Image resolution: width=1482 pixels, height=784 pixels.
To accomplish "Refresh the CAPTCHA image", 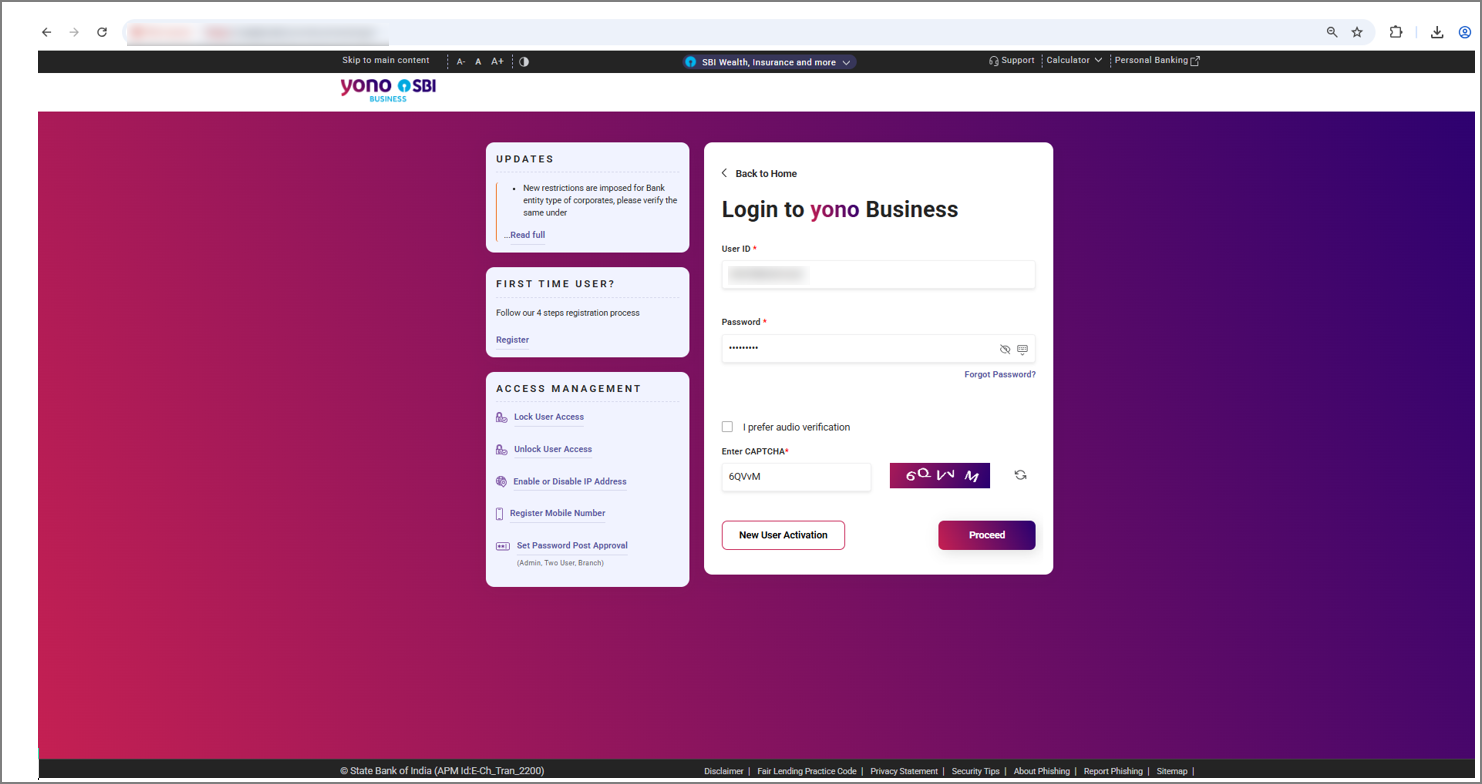I will click(1020, 475).
